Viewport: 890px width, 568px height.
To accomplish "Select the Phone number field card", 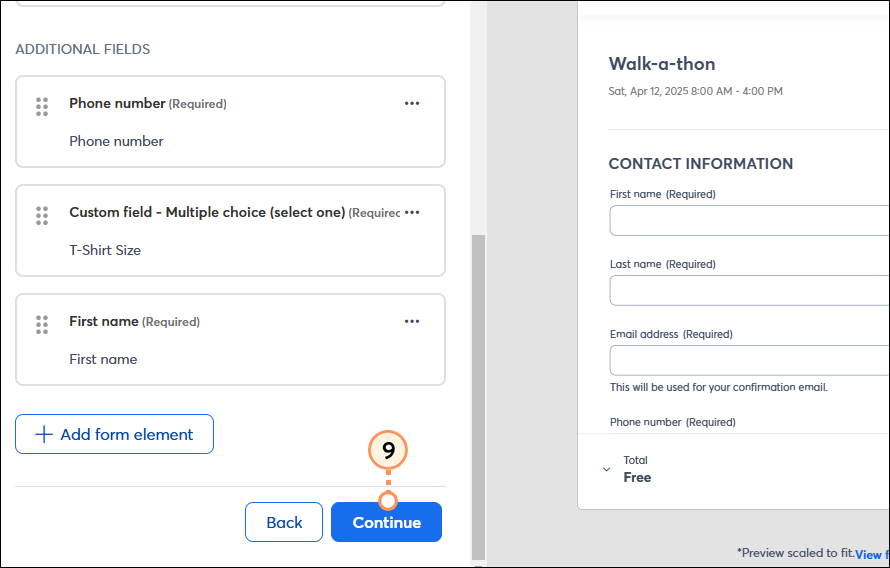I will point(230,121).
